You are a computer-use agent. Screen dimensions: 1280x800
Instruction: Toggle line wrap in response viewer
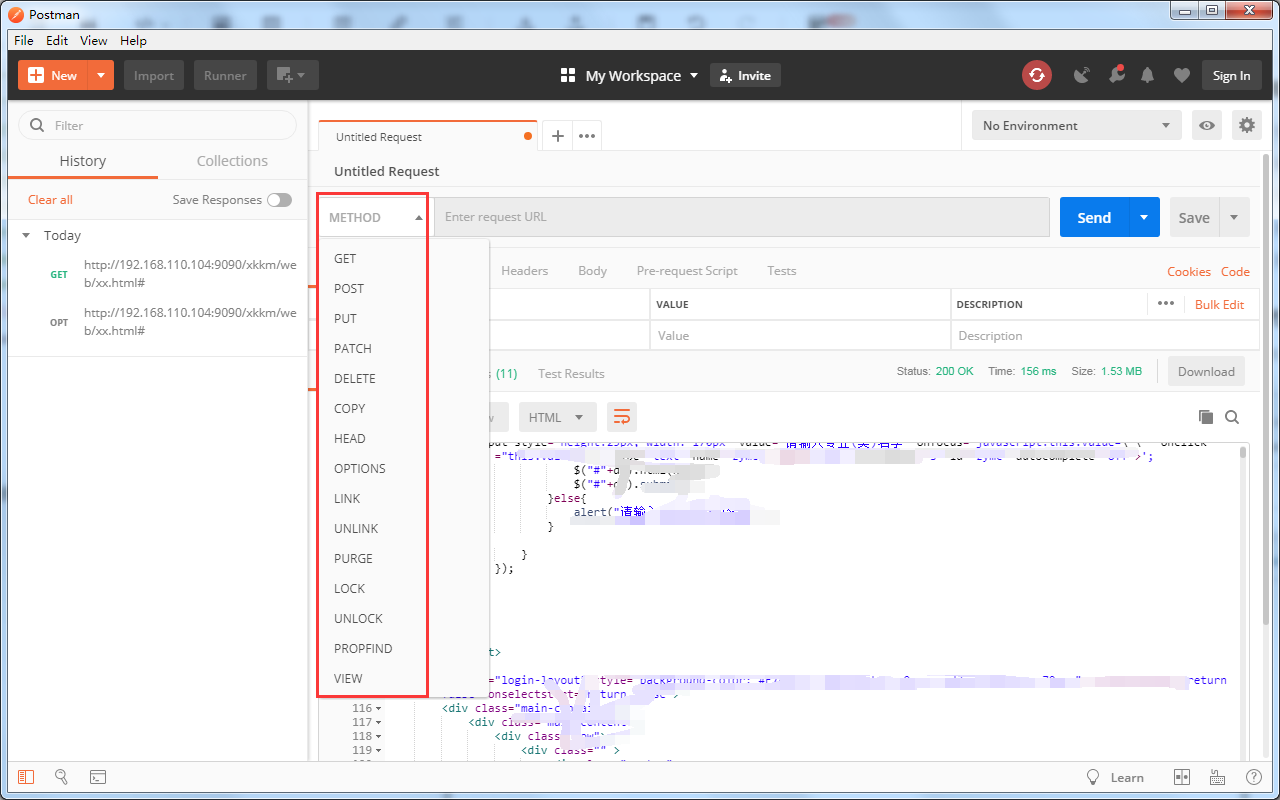[622, 417]
